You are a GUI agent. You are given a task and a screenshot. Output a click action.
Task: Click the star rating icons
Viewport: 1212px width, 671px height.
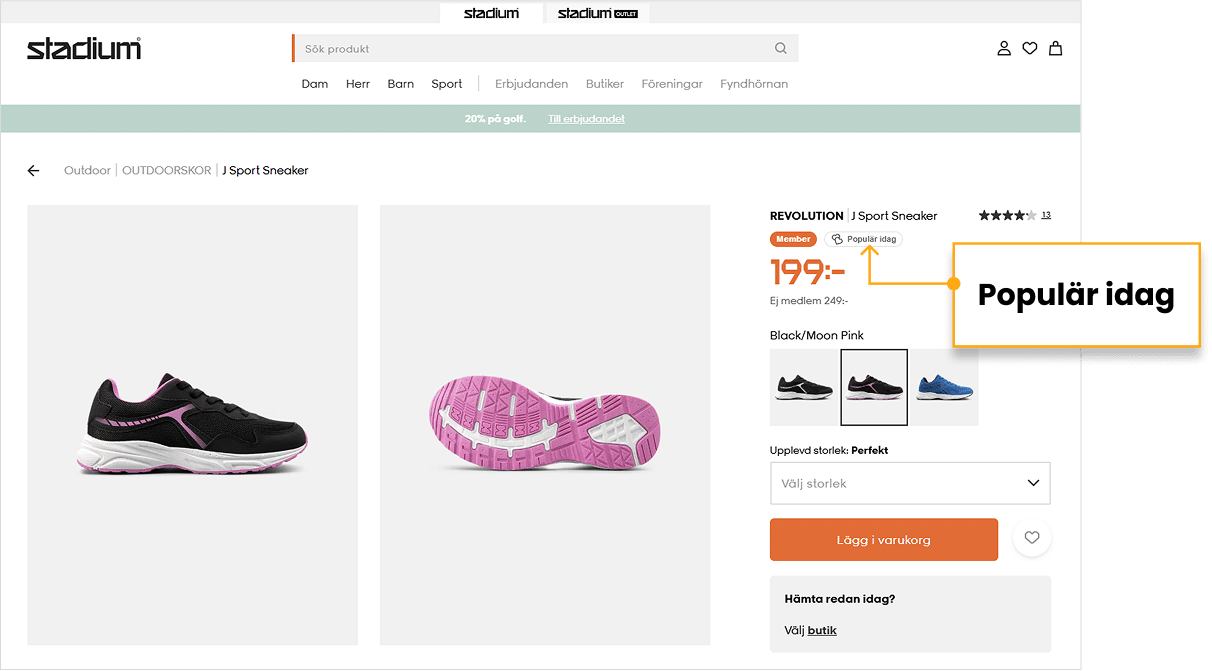click(1007, 215)
